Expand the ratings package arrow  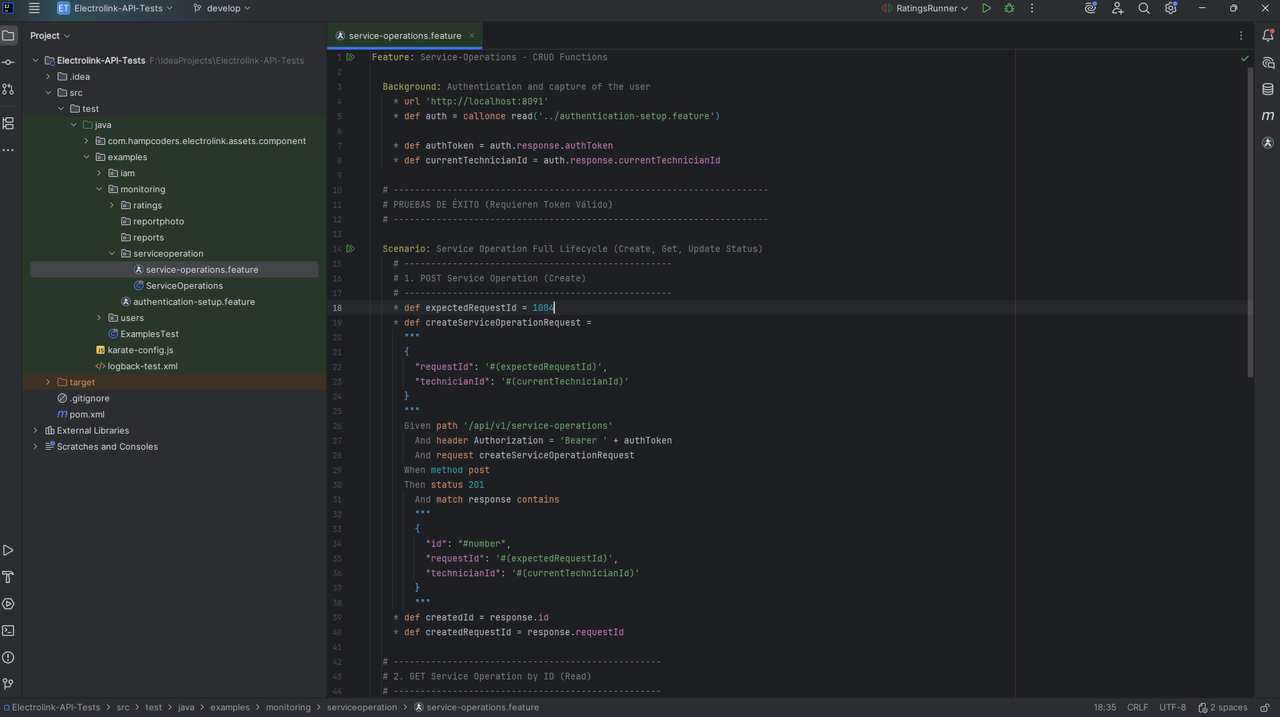click(x=112, y=205)
